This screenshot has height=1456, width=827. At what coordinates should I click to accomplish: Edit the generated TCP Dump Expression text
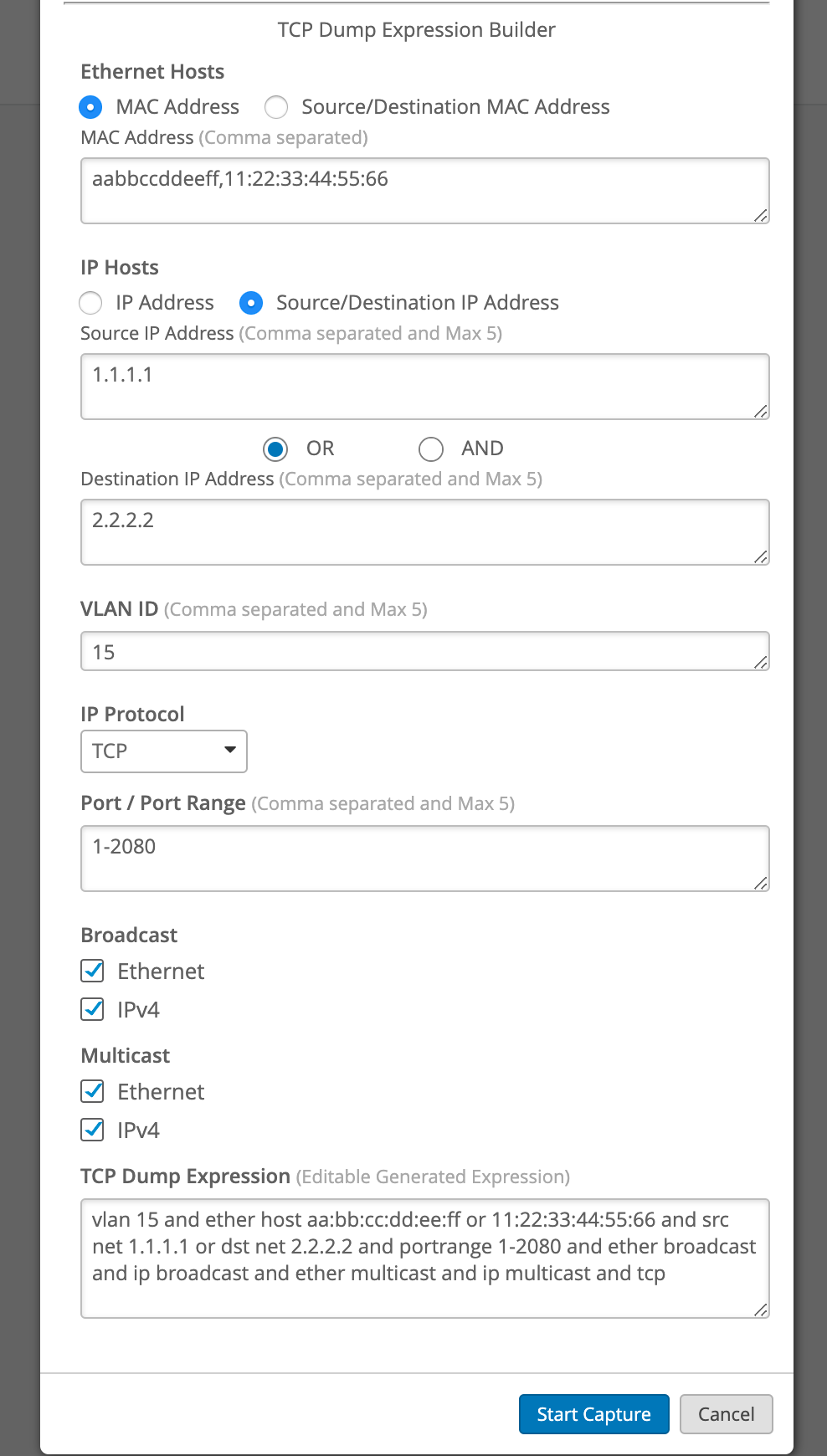(424, 1258)
